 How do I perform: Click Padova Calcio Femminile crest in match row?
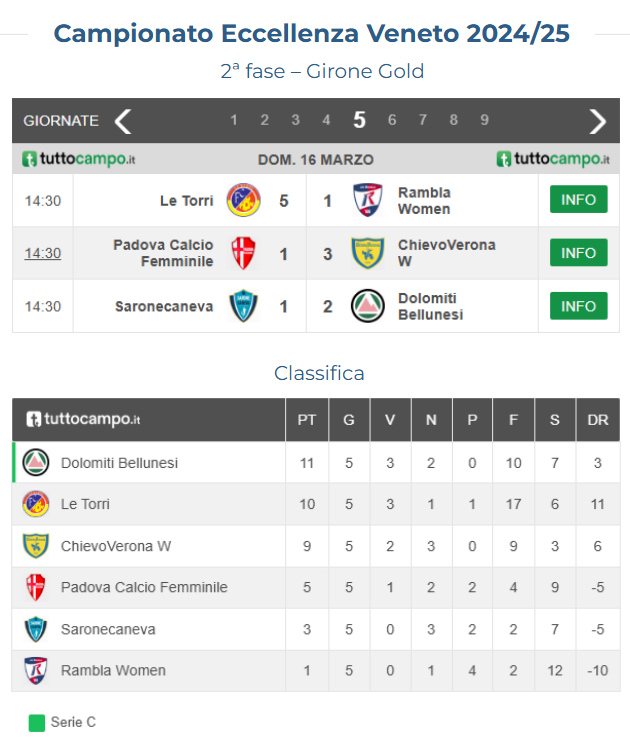243,253
